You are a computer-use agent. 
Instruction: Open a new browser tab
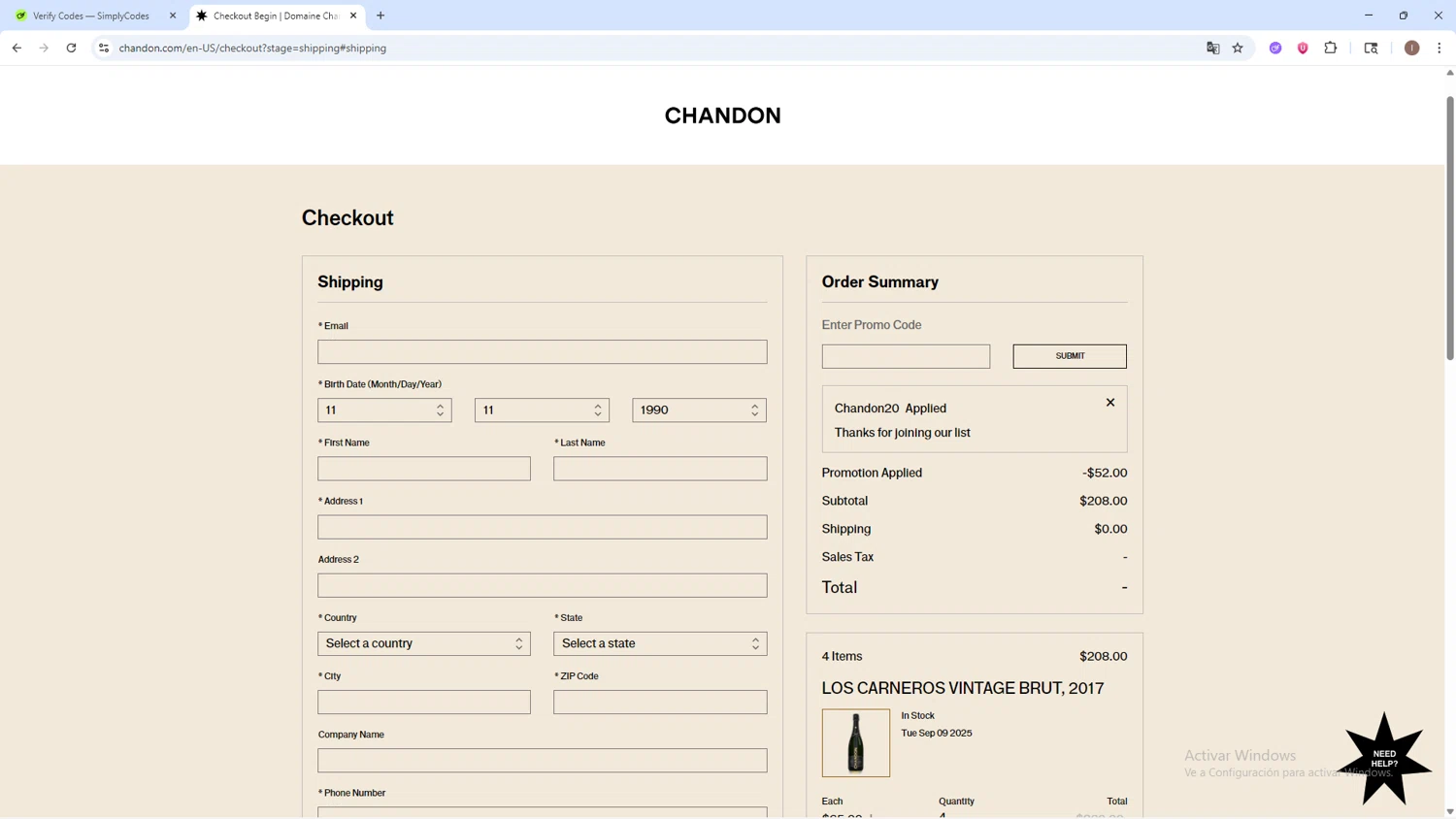point(381,16)
